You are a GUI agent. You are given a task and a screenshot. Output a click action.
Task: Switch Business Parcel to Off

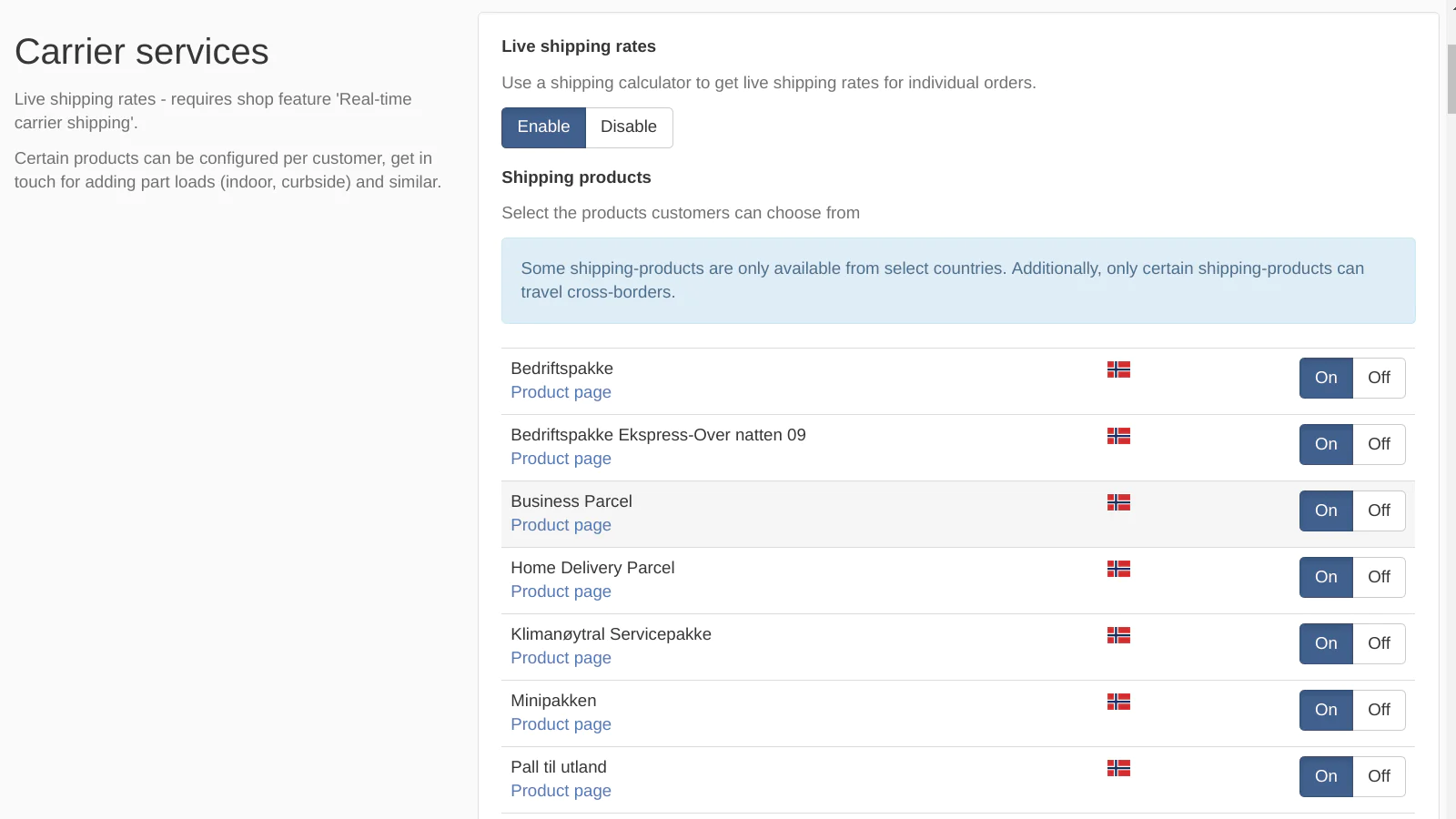coord(1379,511)
